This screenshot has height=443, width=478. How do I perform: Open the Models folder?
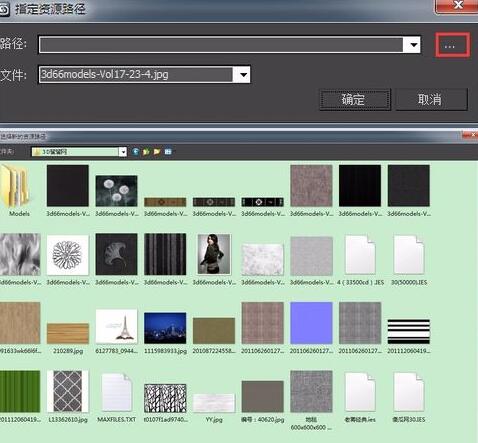click(17, 190)
